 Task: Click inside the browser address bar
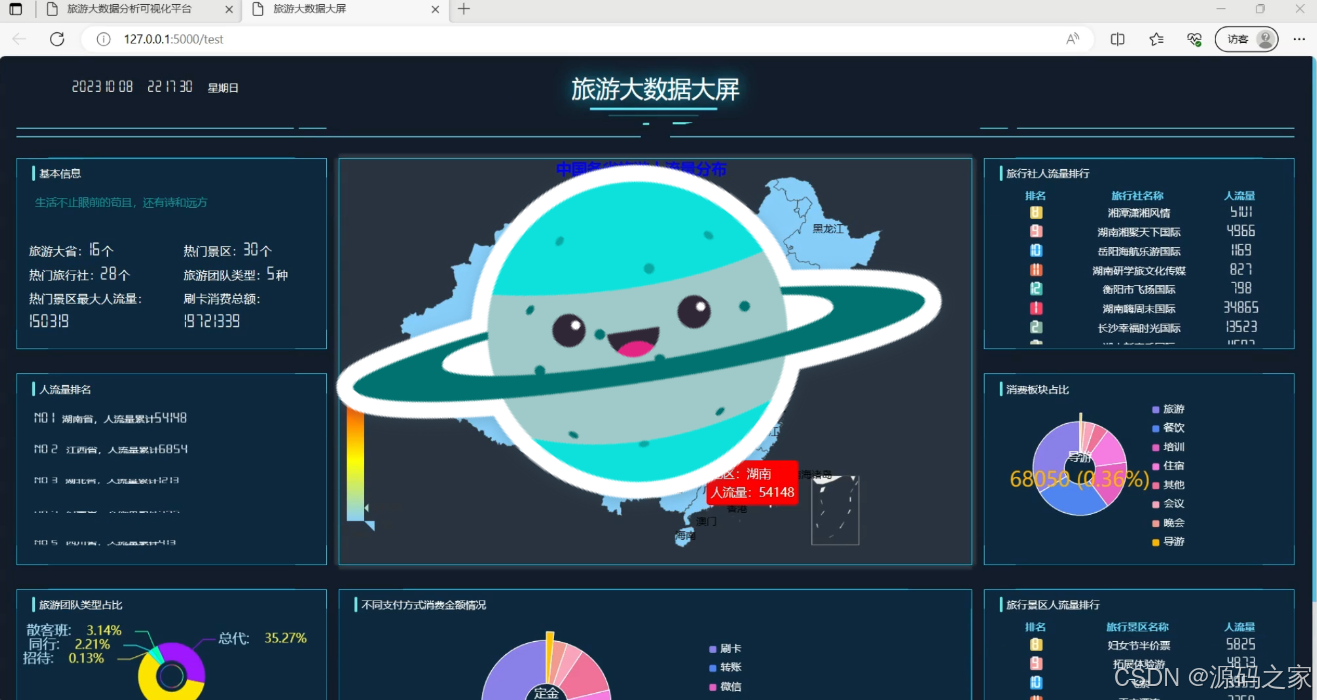[x=300, y=38]
